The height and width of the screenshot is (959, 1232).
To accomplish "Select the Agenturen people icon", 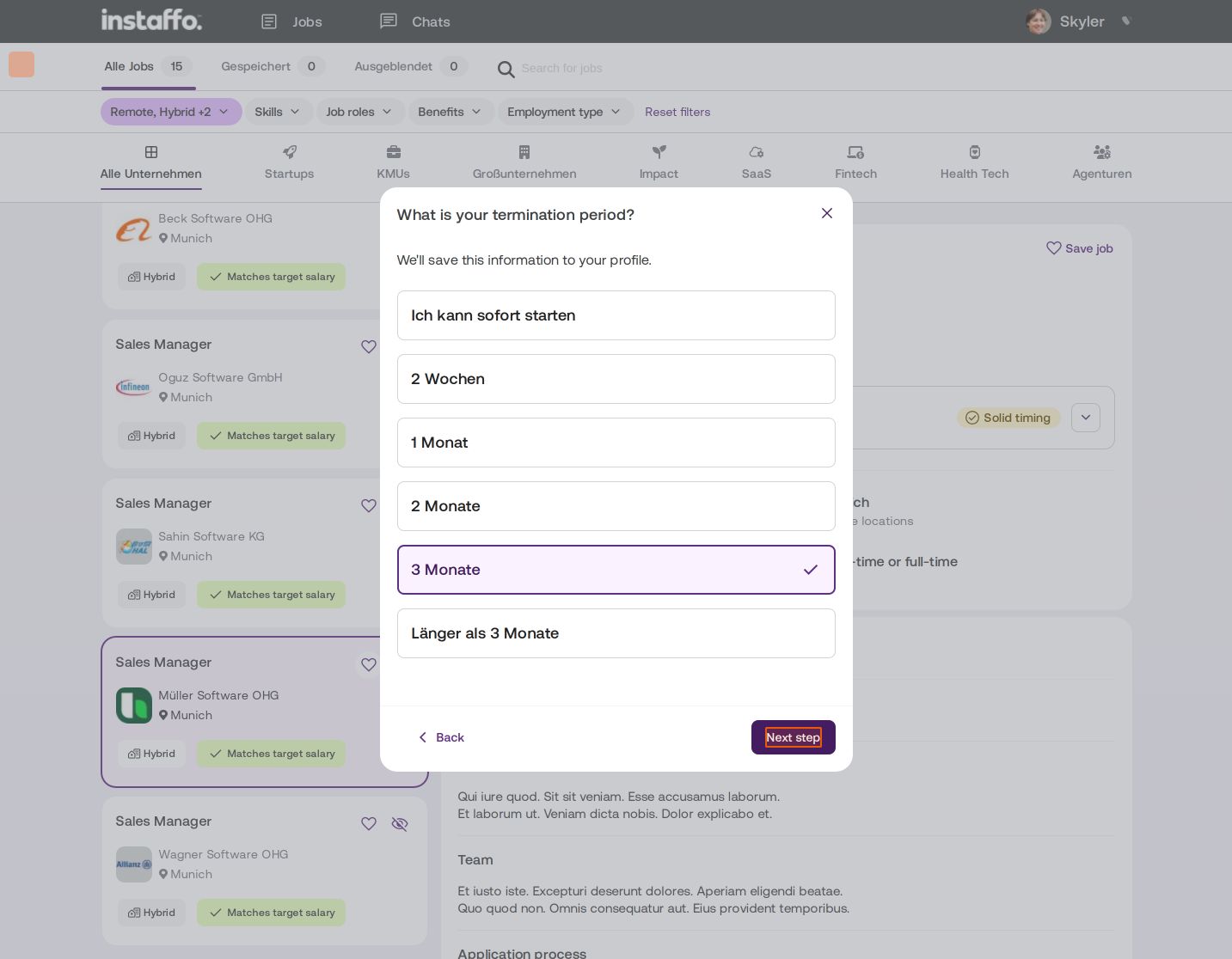I will pos(1102,152).
